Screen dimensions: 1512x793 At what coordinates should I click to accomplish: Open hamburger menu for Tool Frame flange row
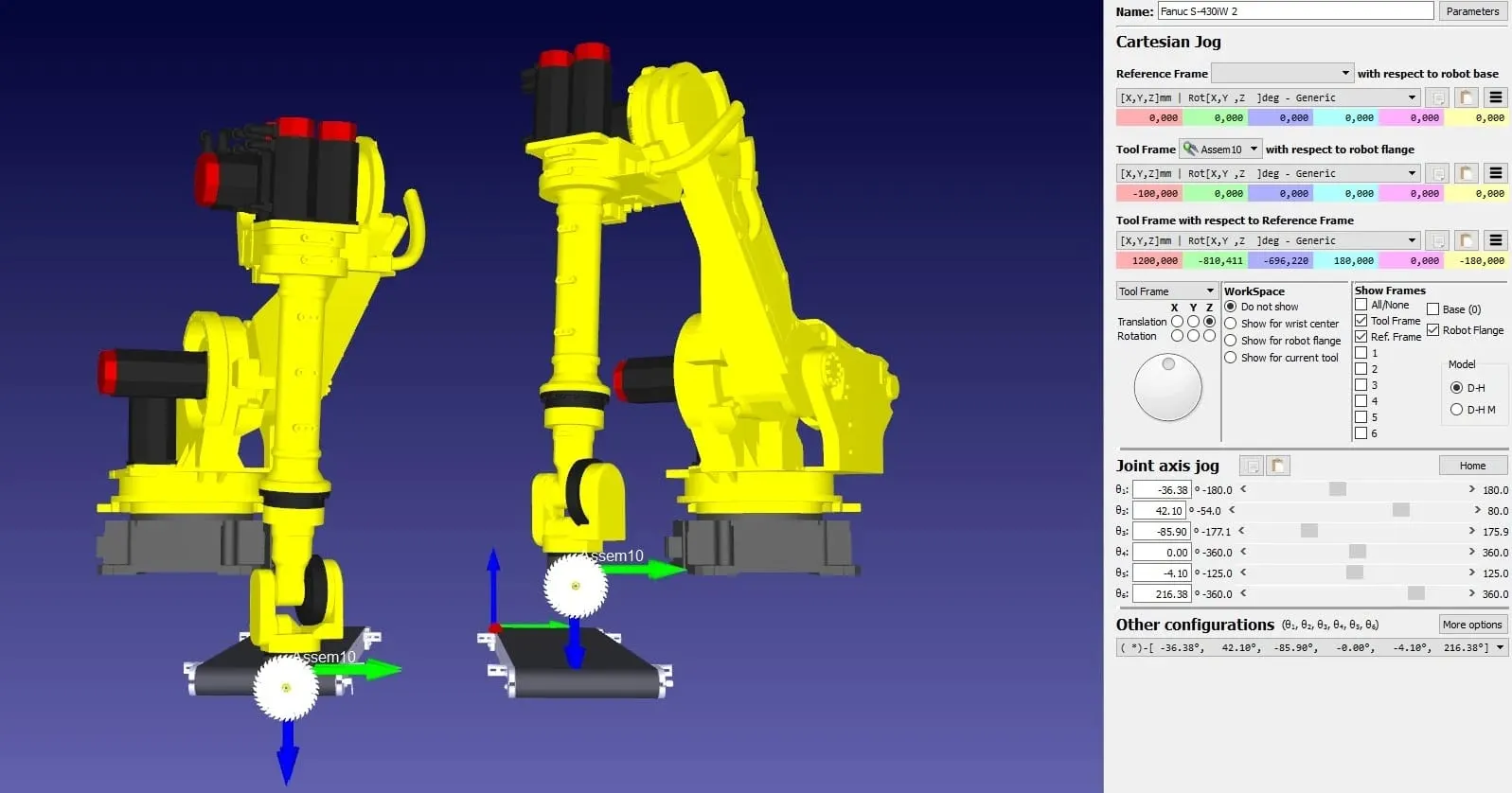point(1496,173)
